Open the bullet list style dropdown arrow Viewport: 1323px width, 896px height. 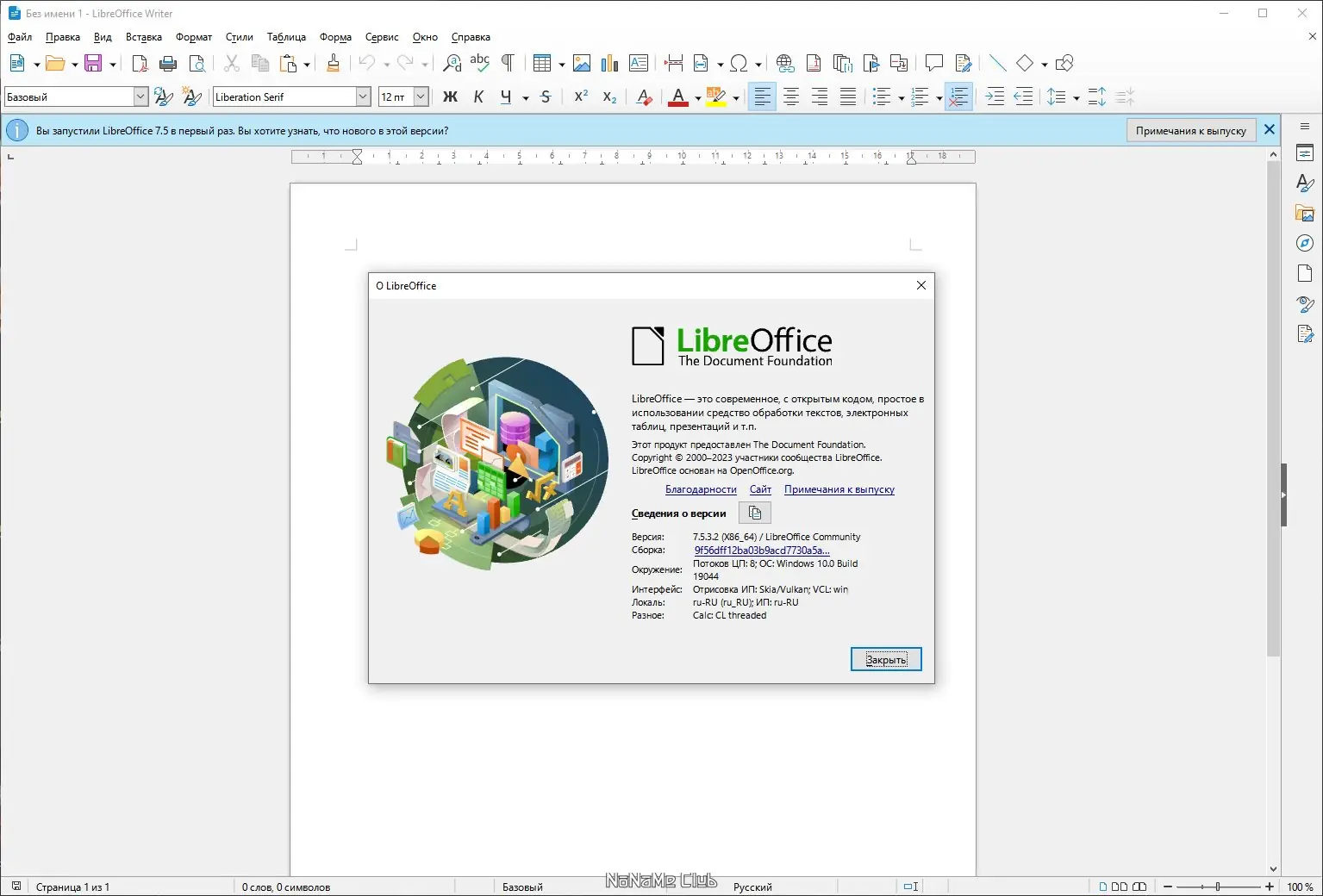[901, 98]
